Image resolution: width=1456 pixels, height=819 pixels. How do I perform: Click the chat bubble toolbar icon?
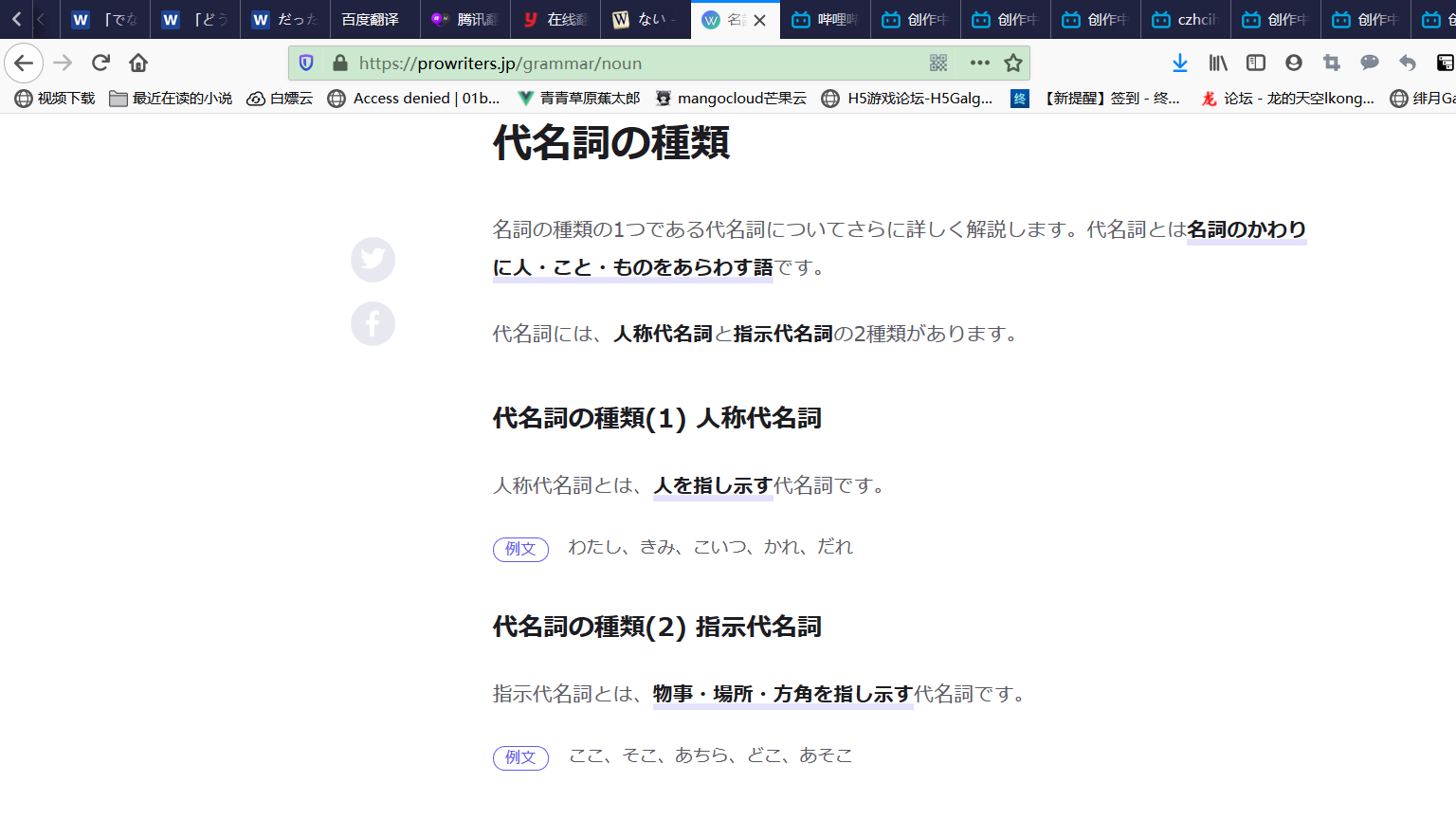(x=1370, y=64)
